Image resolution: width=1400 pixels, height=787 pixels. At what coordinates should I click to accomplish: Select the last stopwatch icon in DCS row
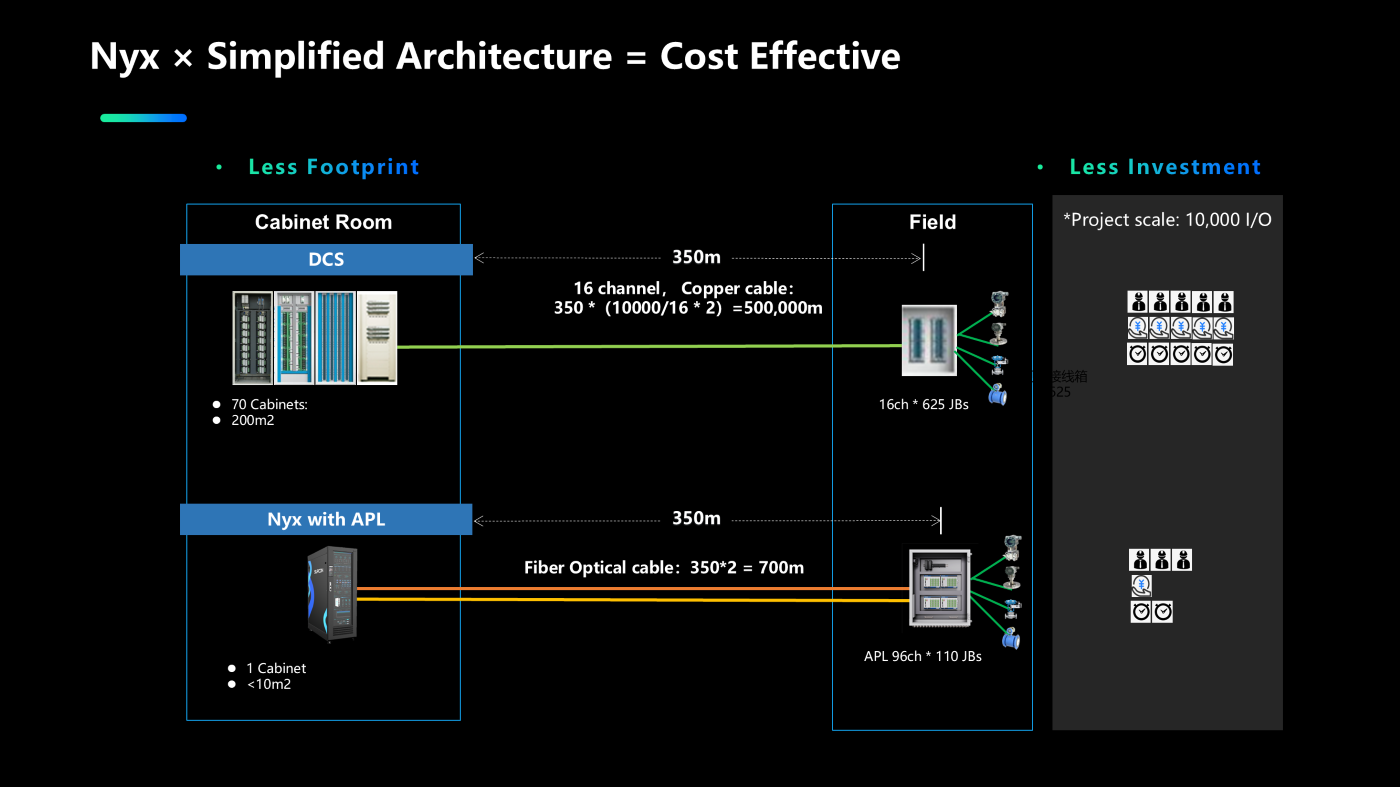coord(1222,354)
